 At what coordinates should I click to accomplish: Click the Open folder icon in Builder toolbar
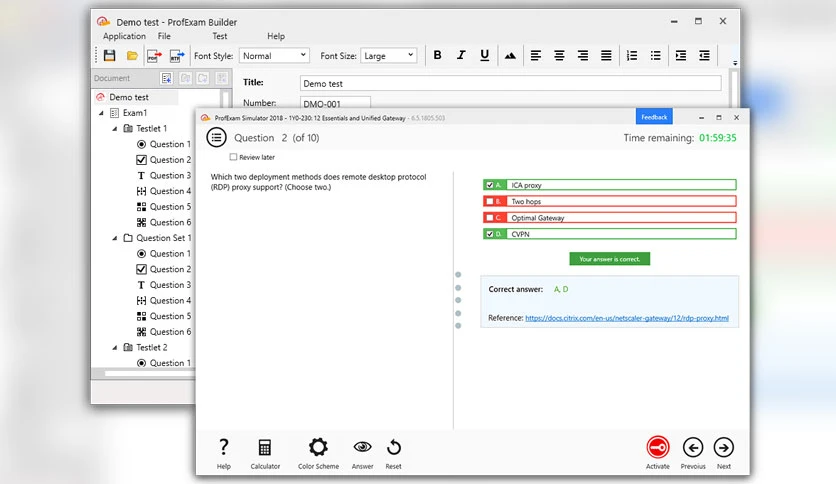click(x=132, y=55)
